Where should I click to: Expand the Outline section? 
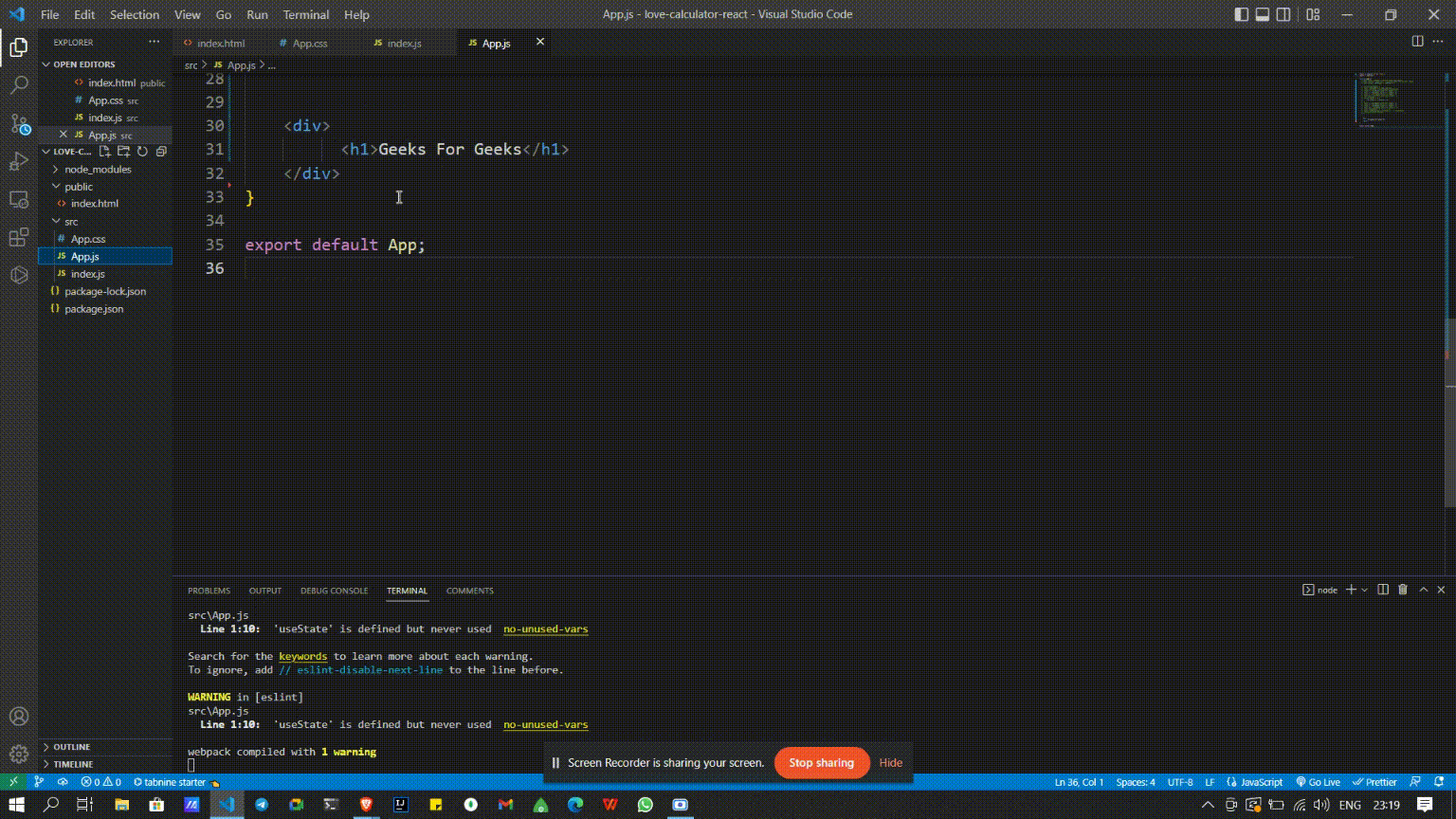72,747
